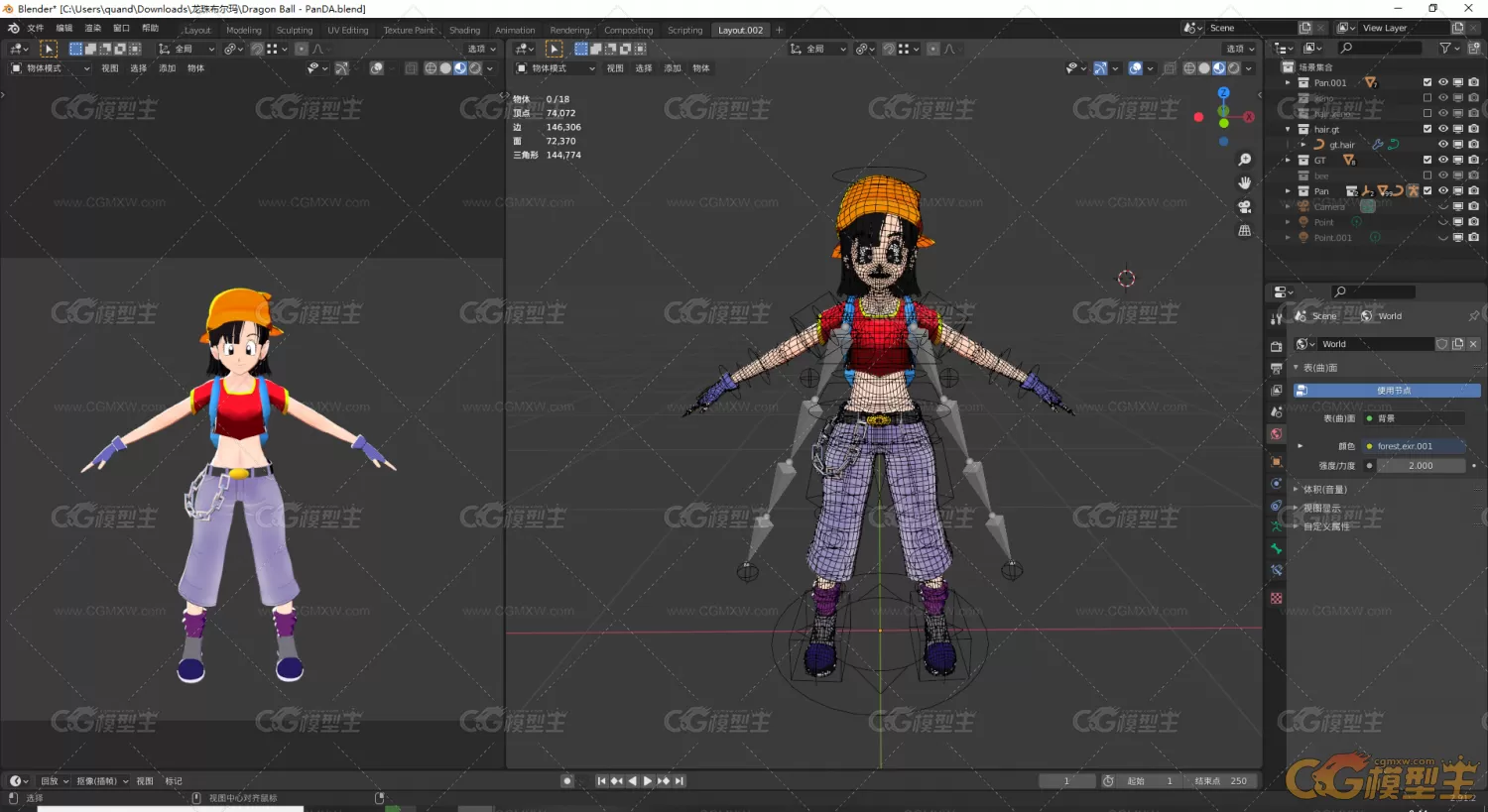Image resolution: width=1488 pixels, height=812 pixels.
Task: Click auto keying record button
Action: point(567,781)
